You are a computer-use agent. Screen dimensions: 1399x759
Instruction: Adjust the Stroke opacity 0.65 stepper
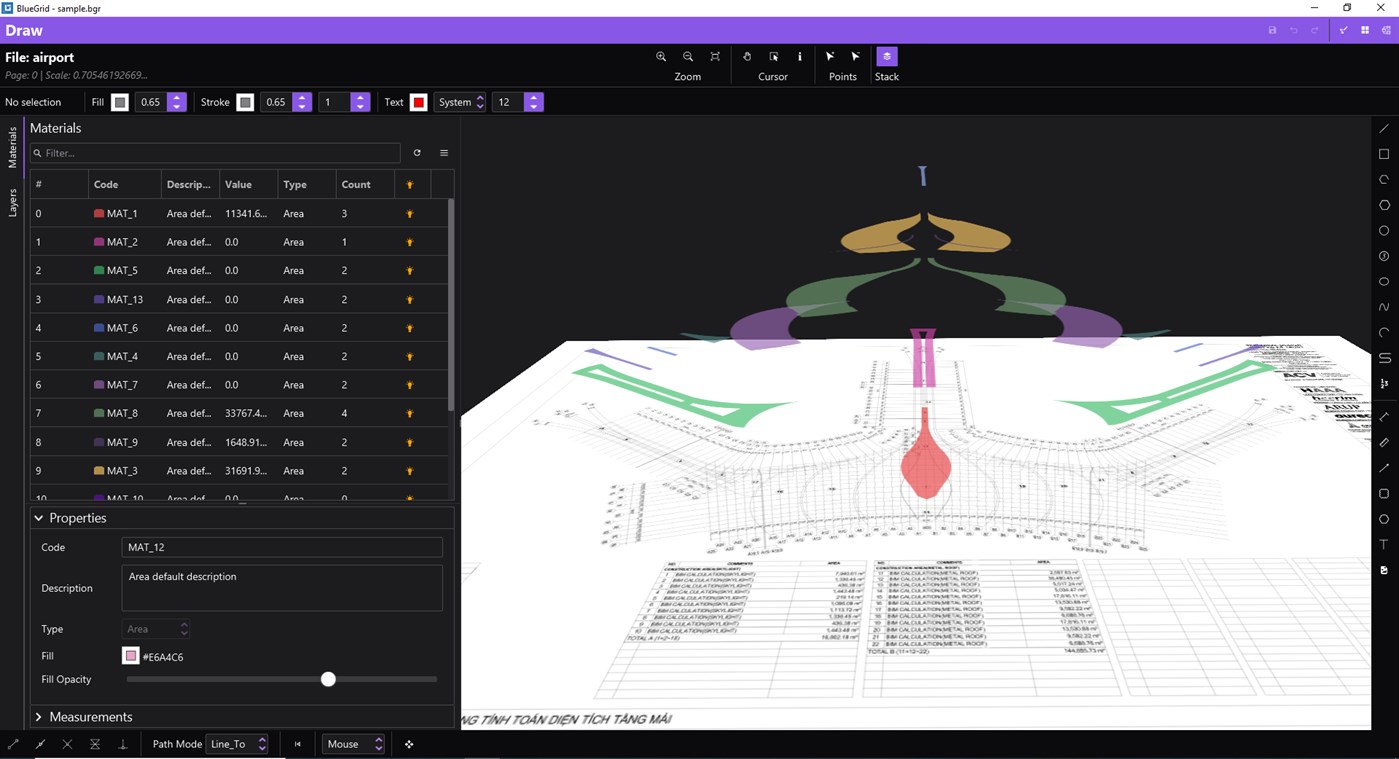302,102
